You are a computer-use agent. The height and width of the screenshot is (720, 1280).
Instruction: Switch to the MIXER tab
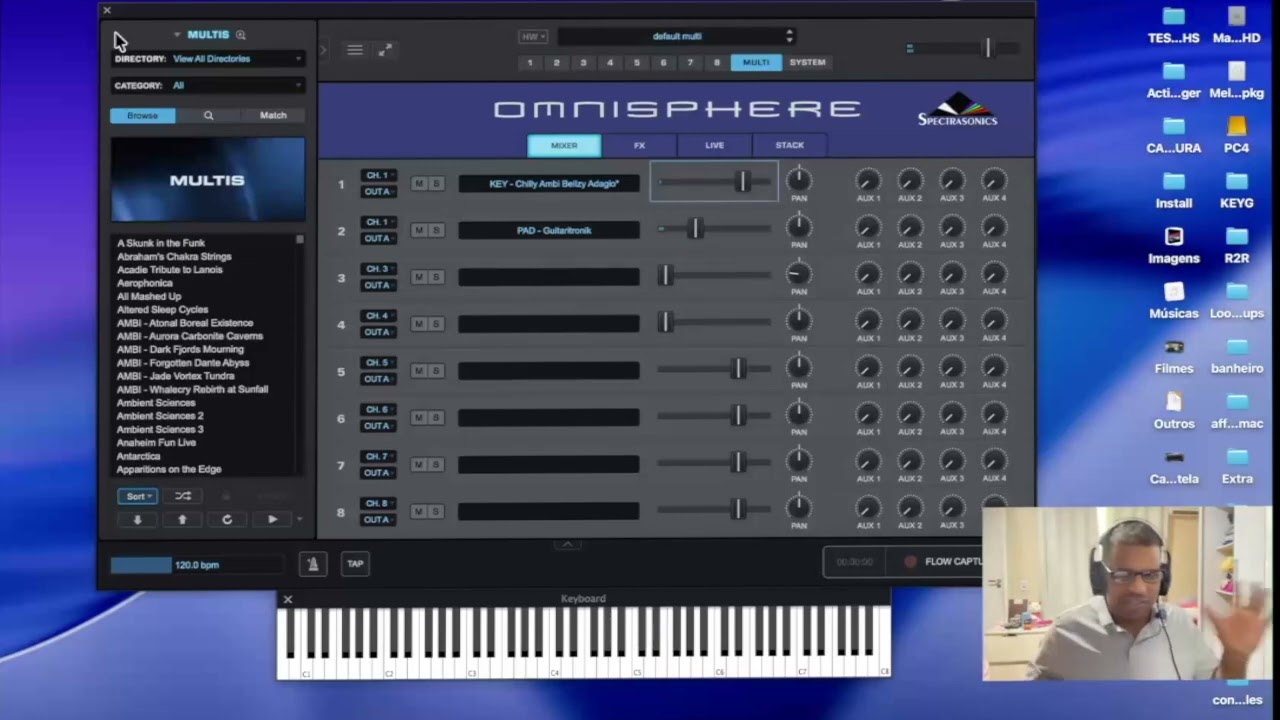click(564, 146)
